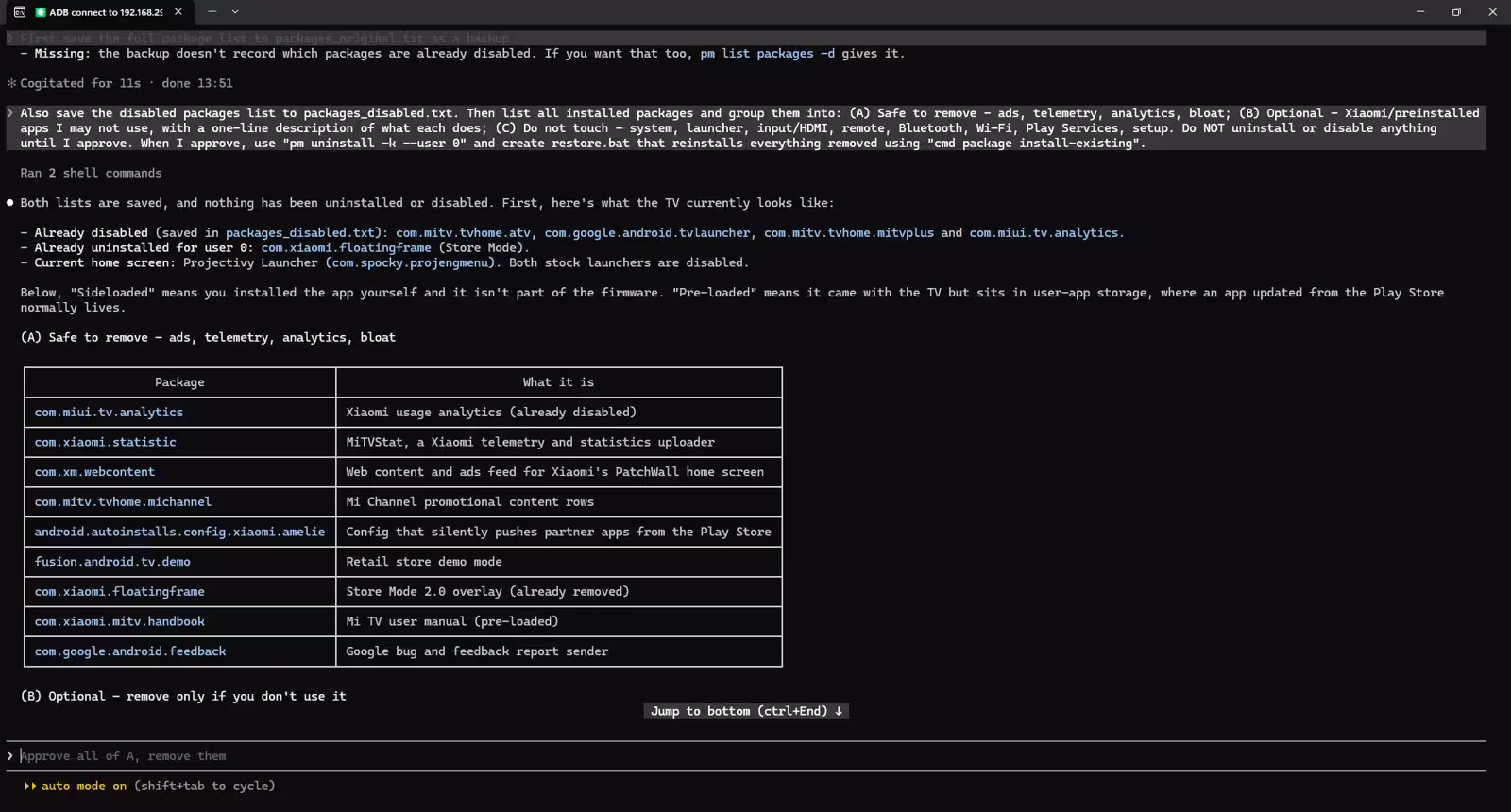Select com.xiaomi.mitv.handbook package name
The image size is (1511, 812).
[x=119, y=622]
